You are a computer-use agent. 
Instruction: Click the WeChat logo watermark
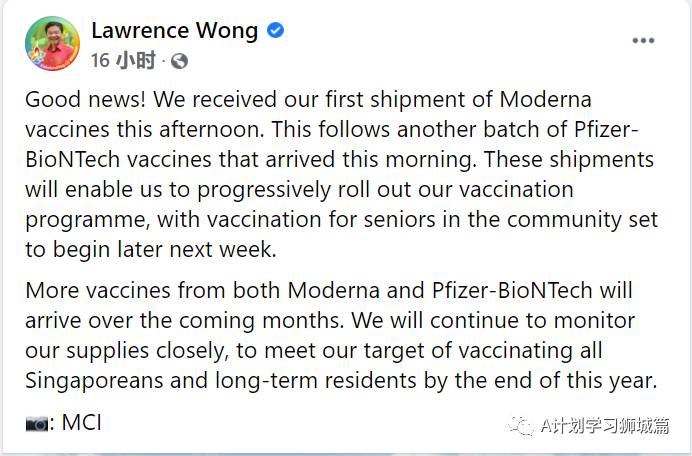(x=521, y=426)
